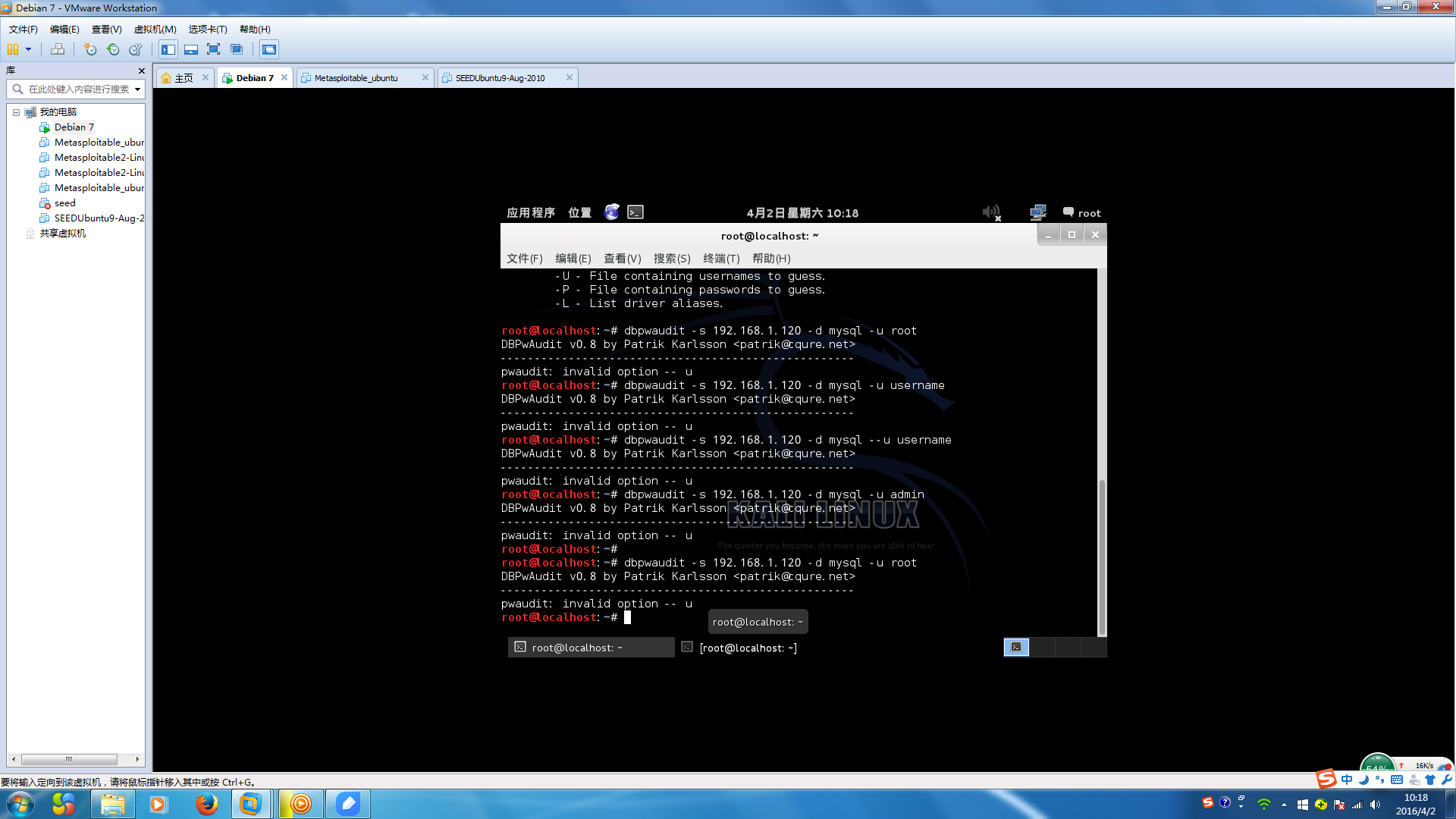The image size is (1456, 819).
Task: Toggle the console view toolbar button
Action: [x=269, y=49]
